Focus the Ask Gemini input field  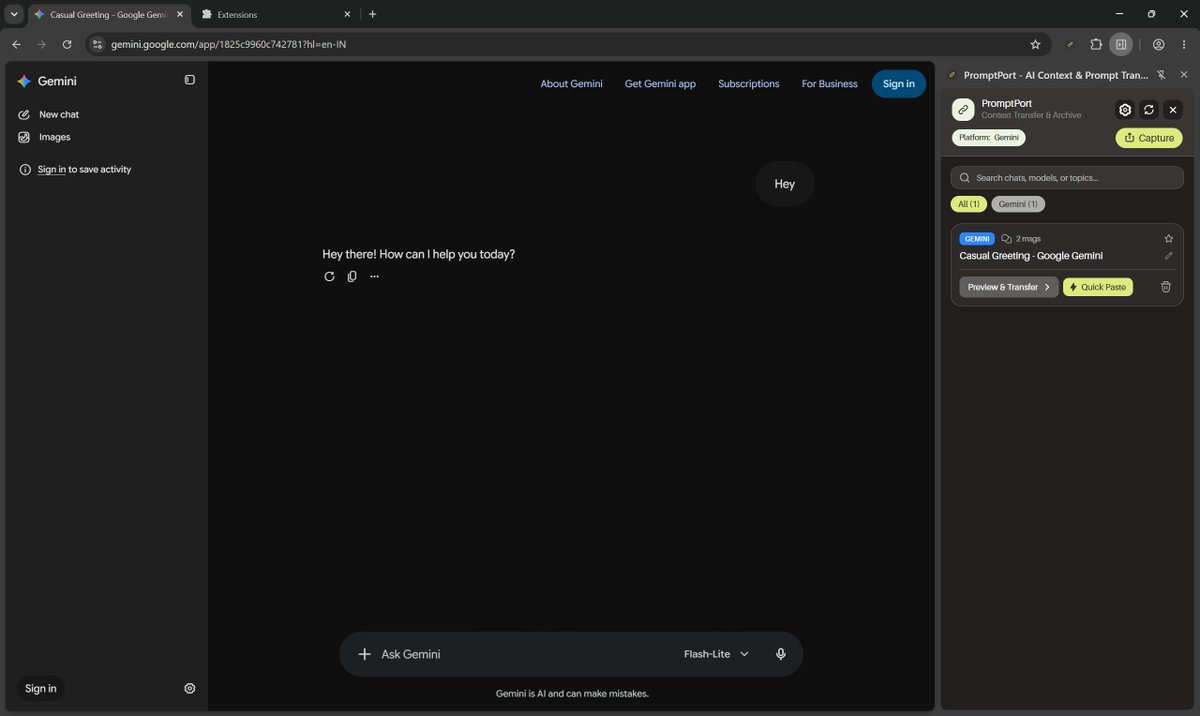pos(520,654)
